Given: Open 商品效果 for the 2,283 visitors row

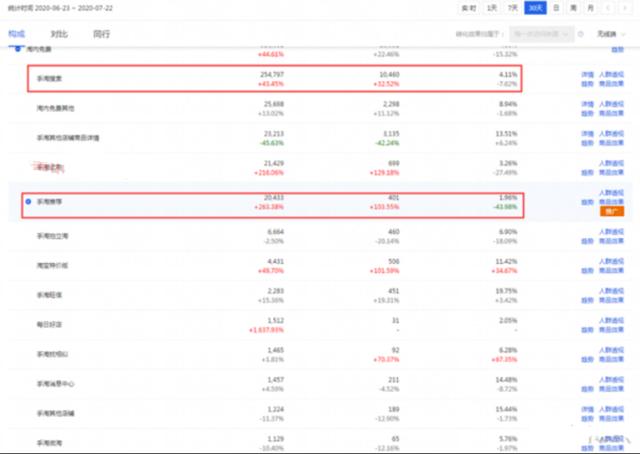Looking at the screenshot, I should coord(611,300).
